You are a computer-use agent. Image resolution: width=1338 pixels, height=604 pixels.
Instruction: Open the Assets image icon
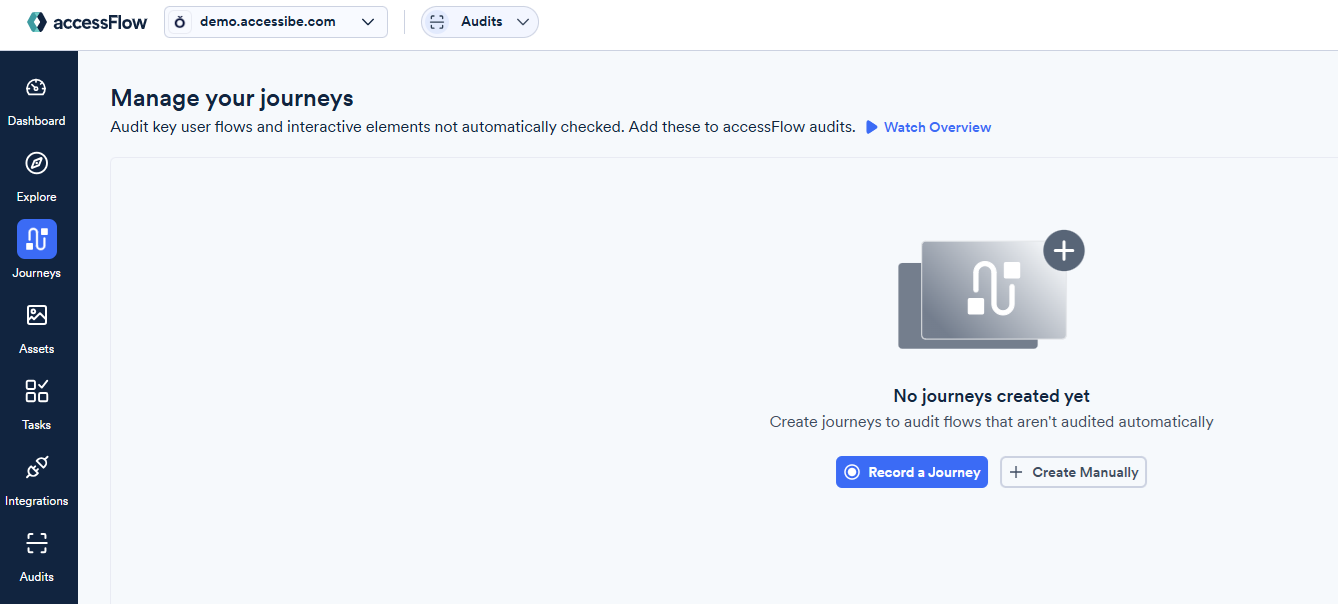pos(37,316)
